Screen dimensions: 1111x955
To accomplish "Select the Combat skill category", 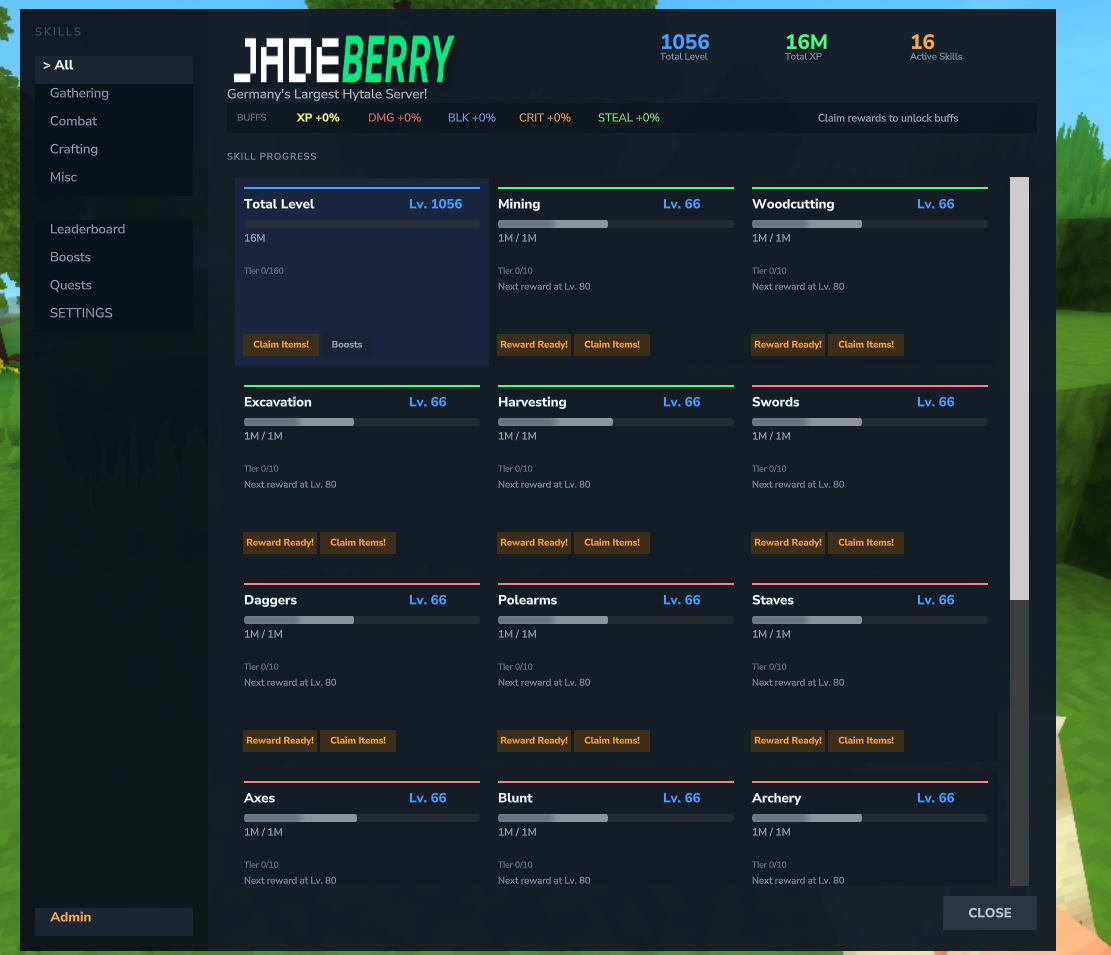I will point(73,121).
